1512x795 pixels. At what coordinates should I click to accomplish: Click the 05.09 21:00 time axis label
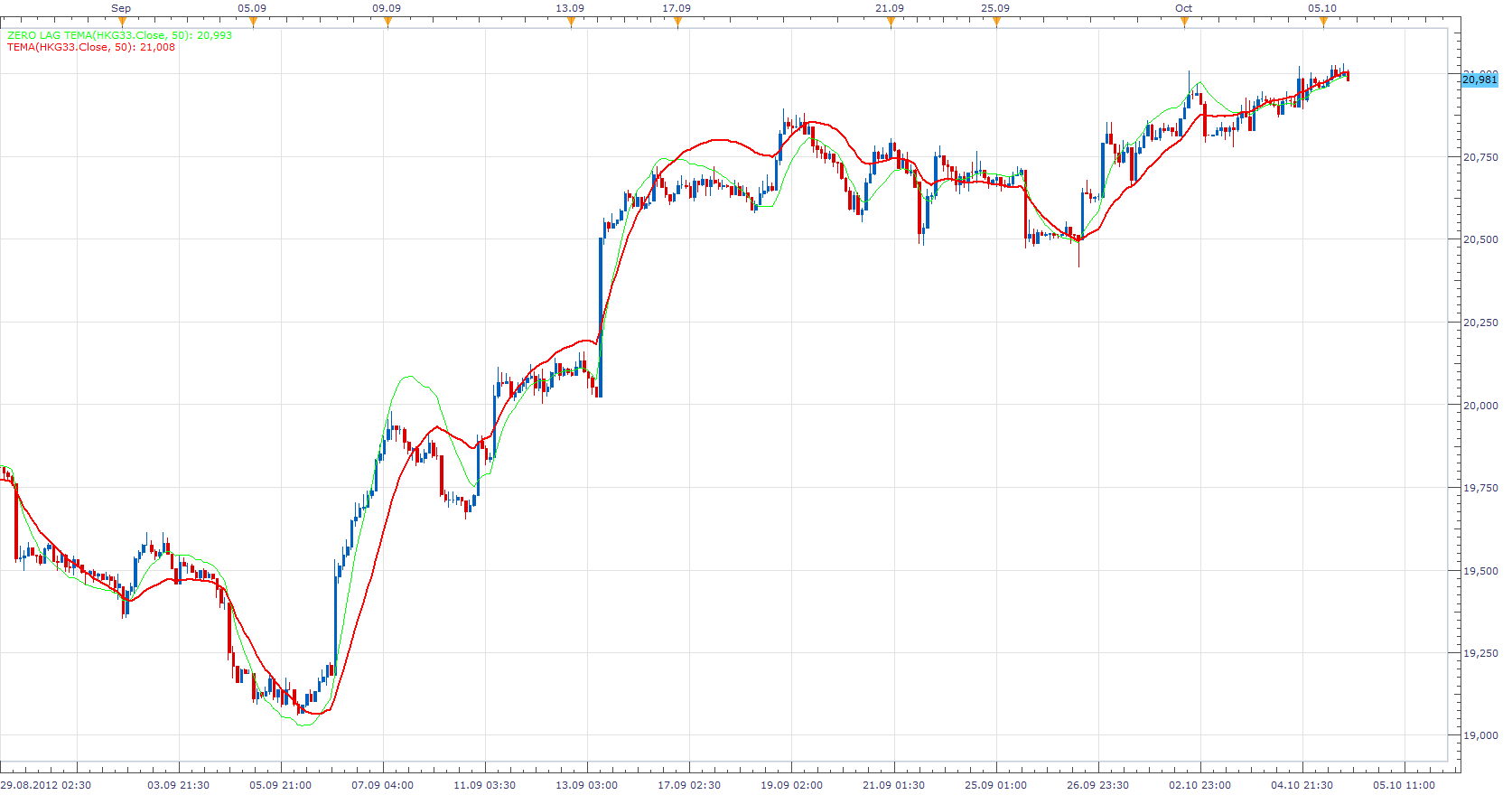[x=281, y=784]
